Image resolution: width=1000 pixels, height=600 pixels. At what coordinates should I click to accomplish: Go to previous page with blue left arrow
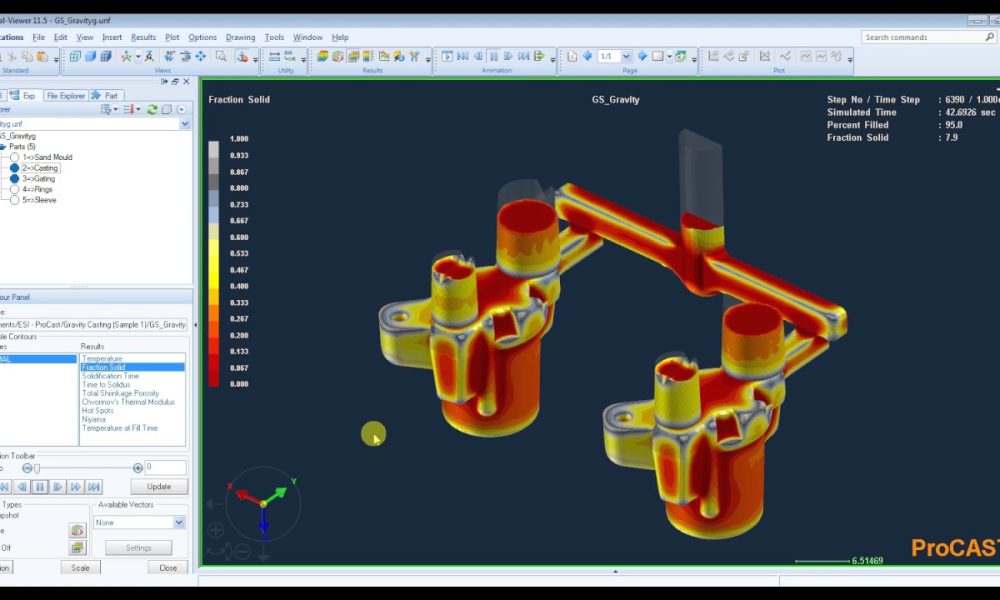tap(587, 56)
